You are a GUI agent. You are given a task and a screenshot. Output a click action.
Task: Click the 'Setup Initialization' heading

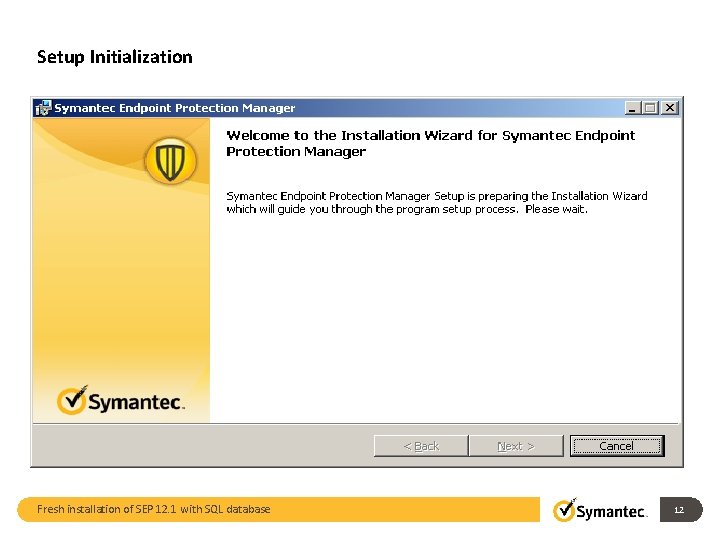tap(115, 57)
